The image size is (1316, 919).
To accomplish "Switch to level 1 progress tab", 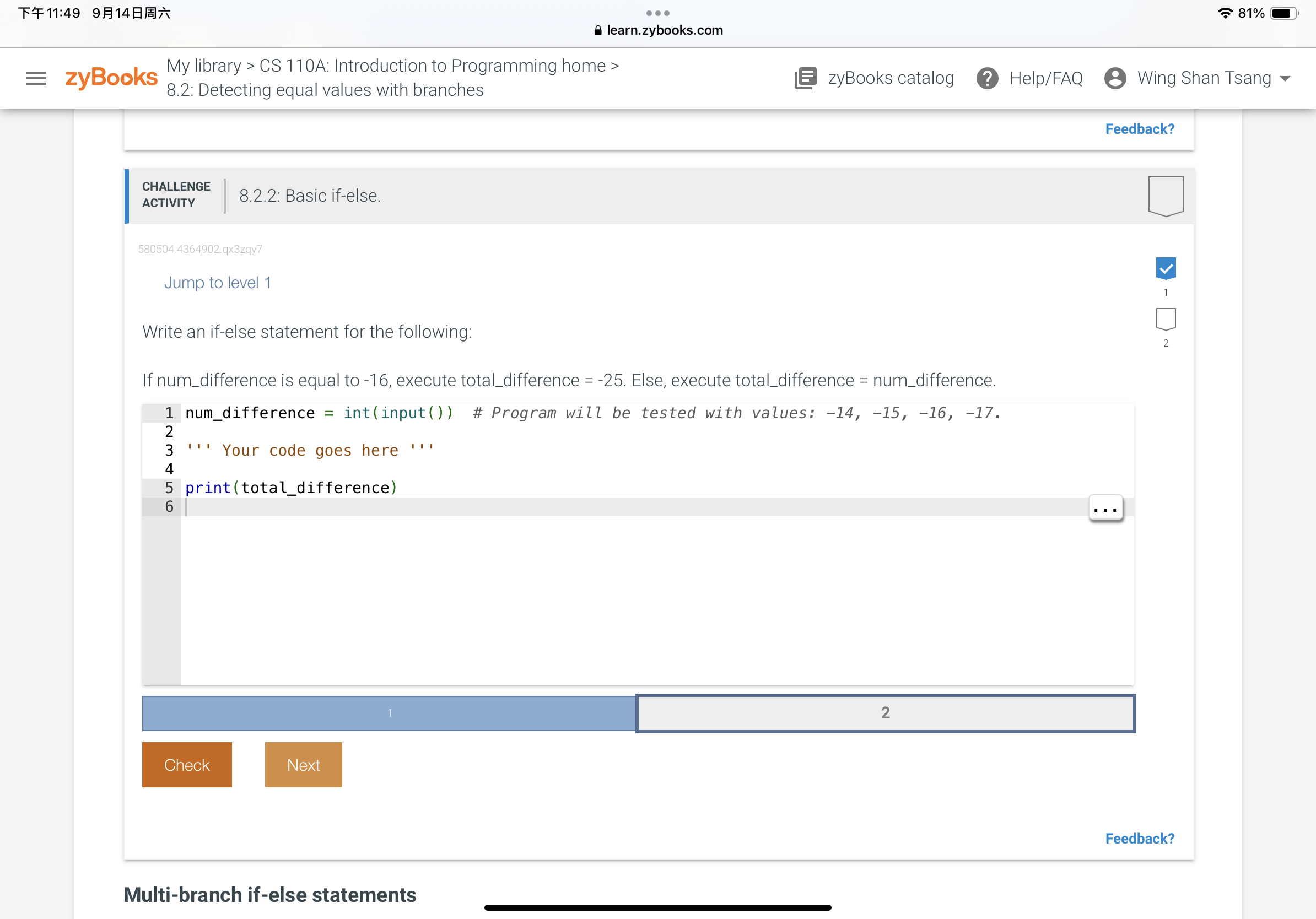I will coord(389,713).
